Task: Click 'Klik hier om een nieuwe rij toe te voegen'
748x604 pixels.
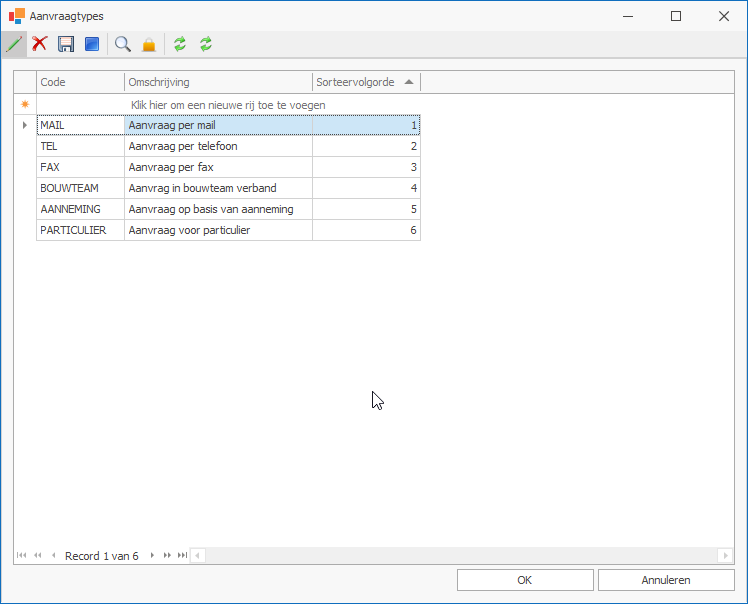Action: [x=228, y=105]
